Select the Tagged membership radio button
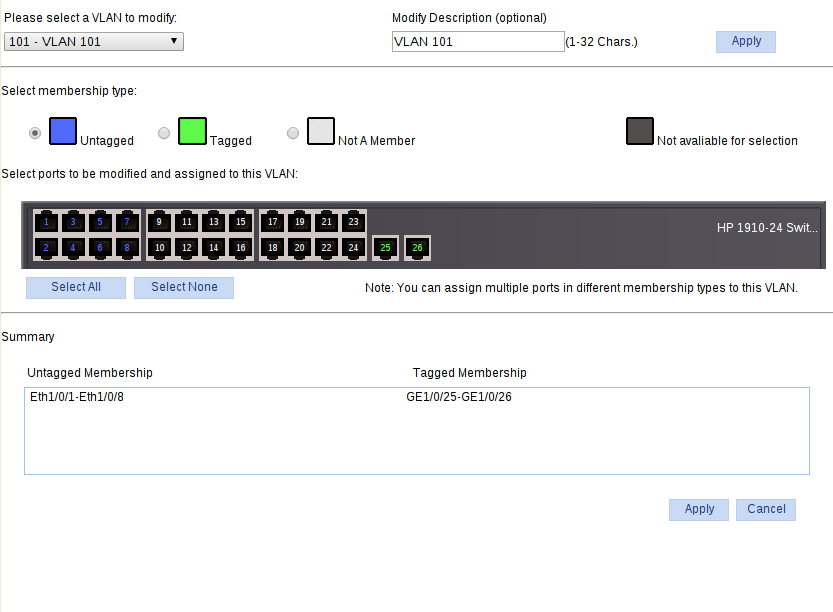 point(164,133)
